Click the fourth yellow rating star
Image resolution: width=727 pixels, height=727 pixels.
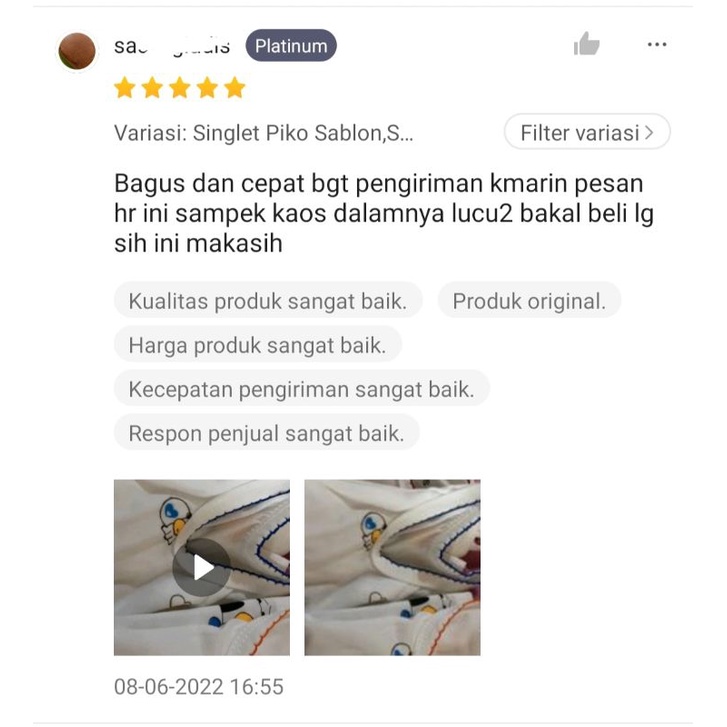click(x=207, y=88)
